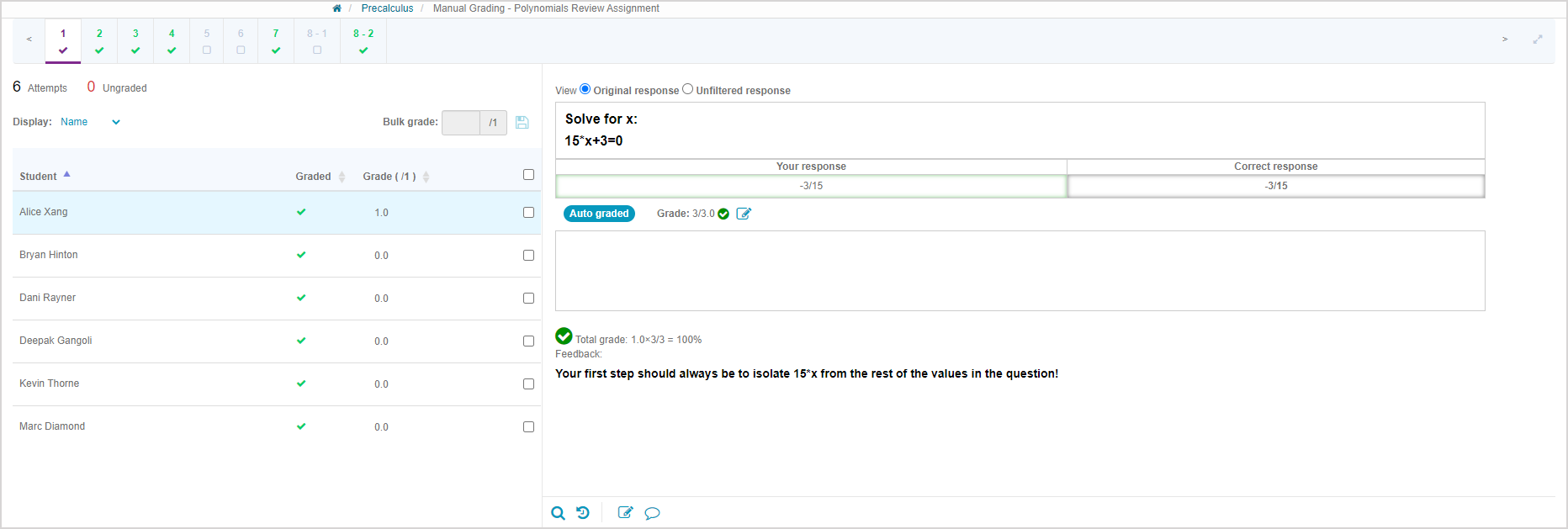Click the home icon in breadcrumb
This screenshot has width=1568, height=529.
(x=337, y=8)
